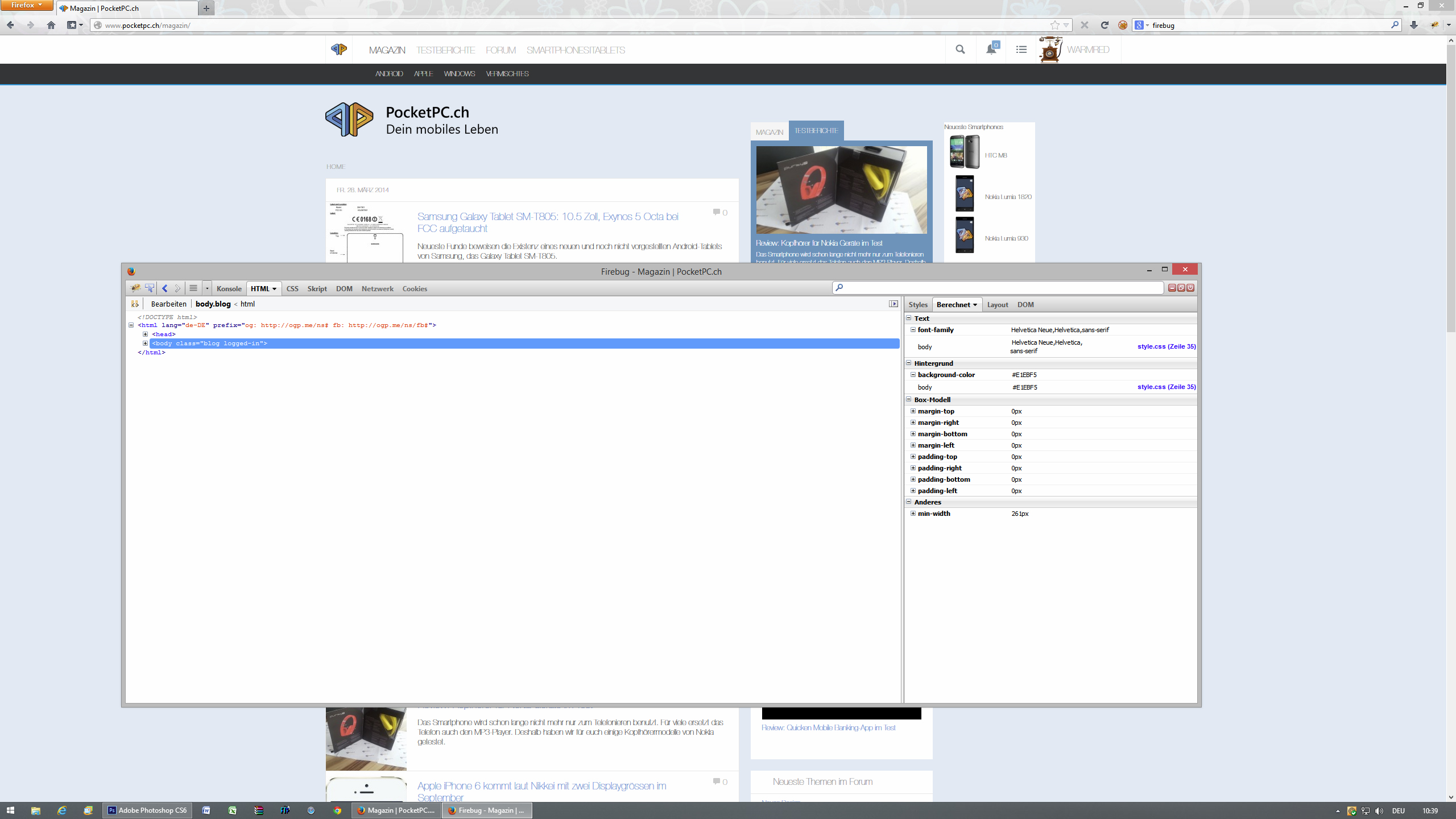
Task: Click the Firefox back arrow button
Action: click(10, 25)
